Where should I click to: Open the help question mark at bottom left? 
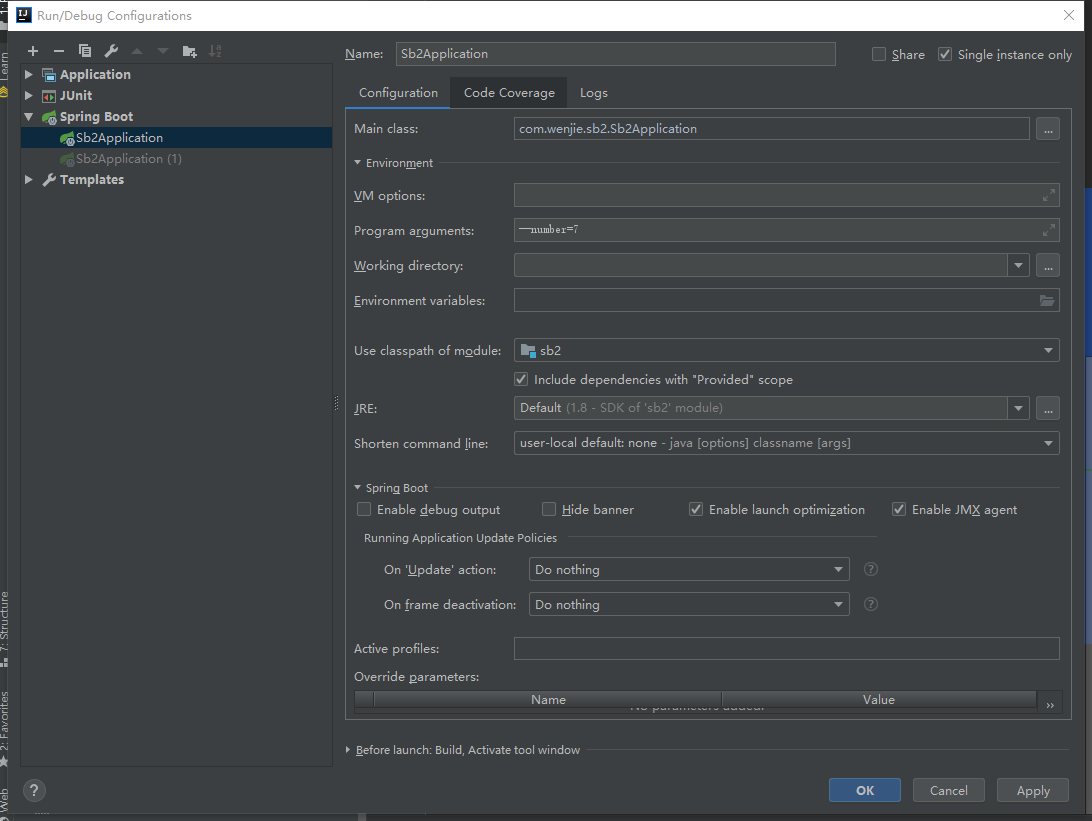34,790
